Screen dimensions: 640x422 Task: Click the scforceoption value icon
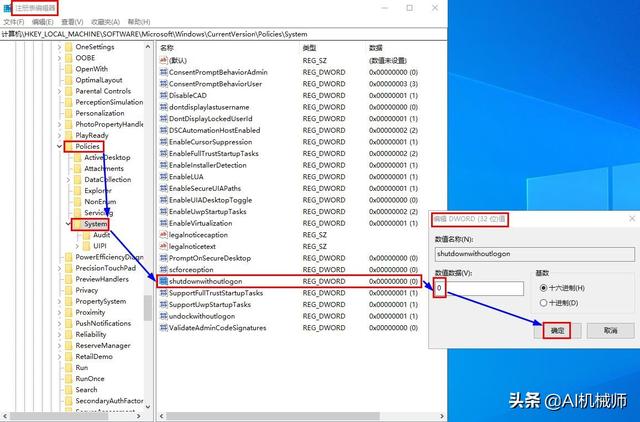[x=164, y=270]
